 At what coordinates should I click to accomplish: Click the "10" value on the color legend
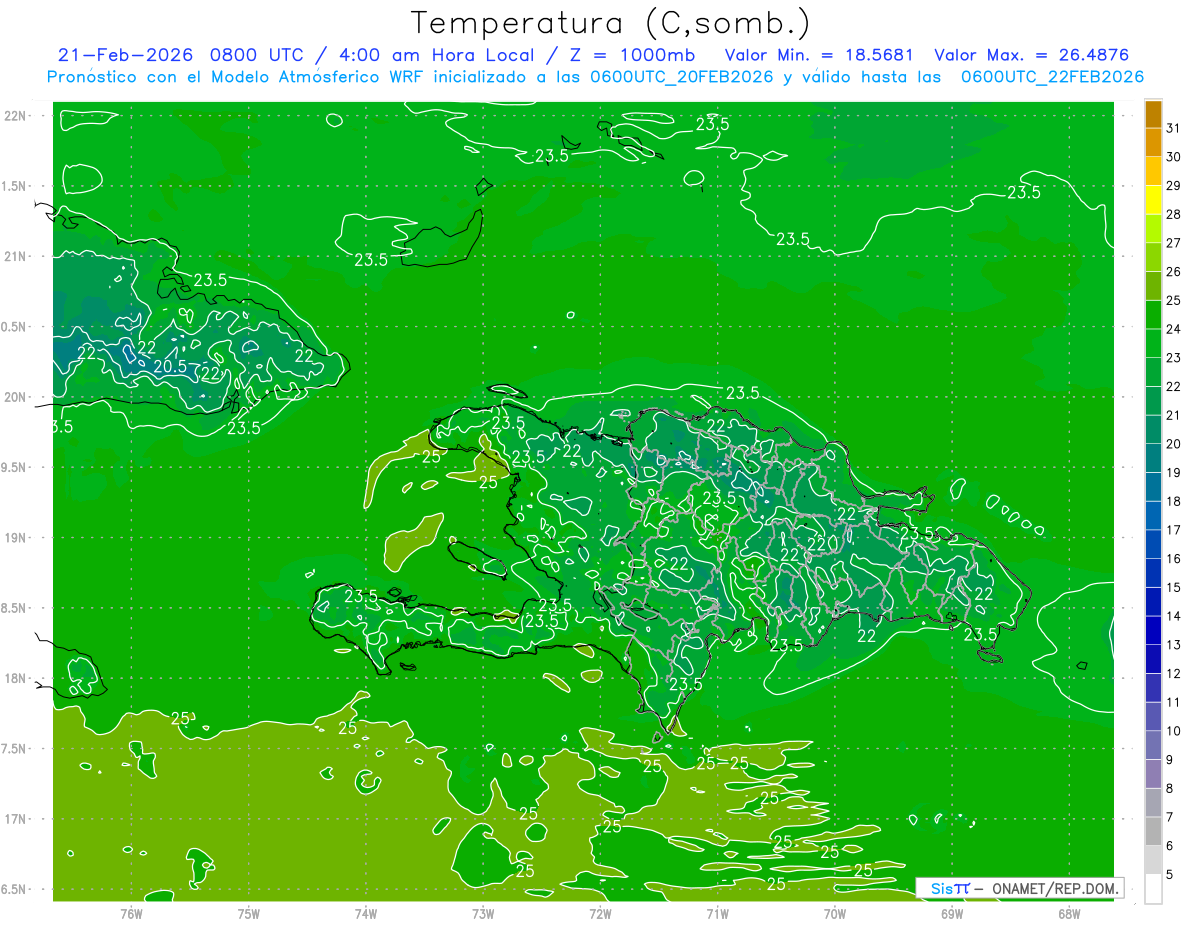(1173, 731)
